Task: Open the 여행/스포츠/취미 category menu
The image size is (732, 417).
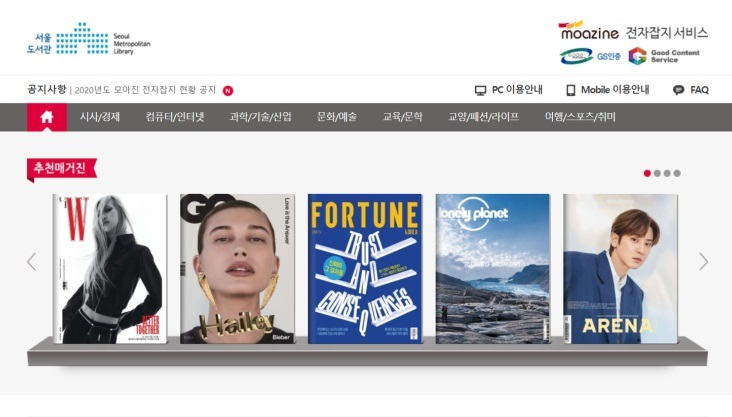Action: 580,117
